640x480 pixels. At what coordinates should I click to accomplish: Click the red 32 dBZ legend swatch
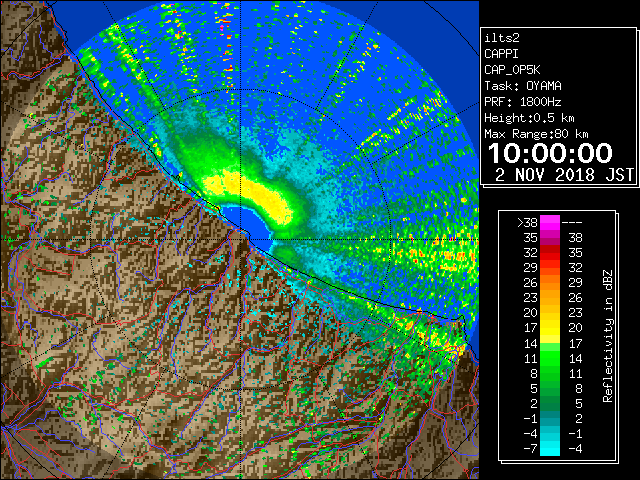click(x=550, y=253)
